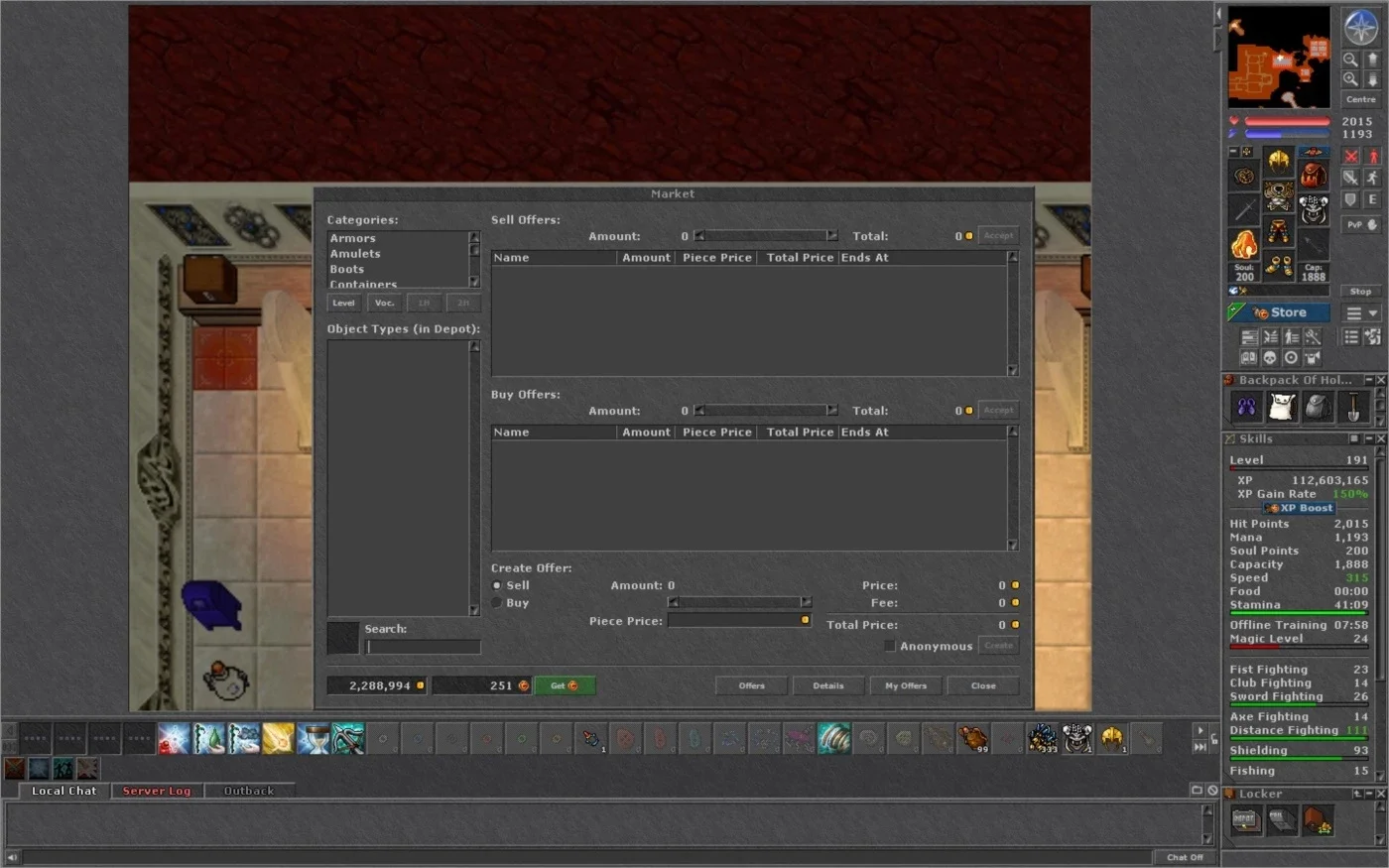Click the Buy Offers amount slider
The height and width of the screenshot is (868, 1389).
(x=765, y=411)
